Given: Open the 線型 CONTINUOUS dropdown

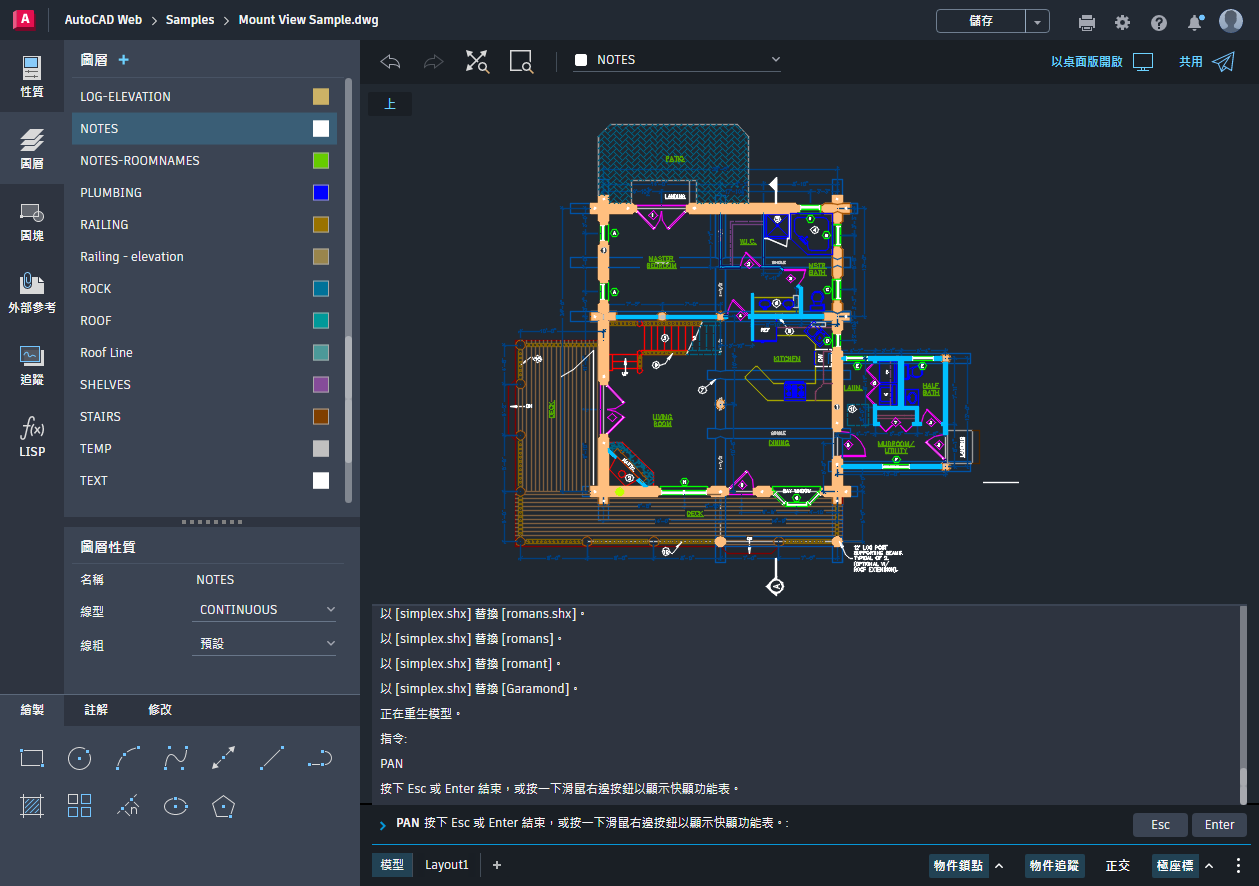Looking at the screenshot, I should (264, 609).
